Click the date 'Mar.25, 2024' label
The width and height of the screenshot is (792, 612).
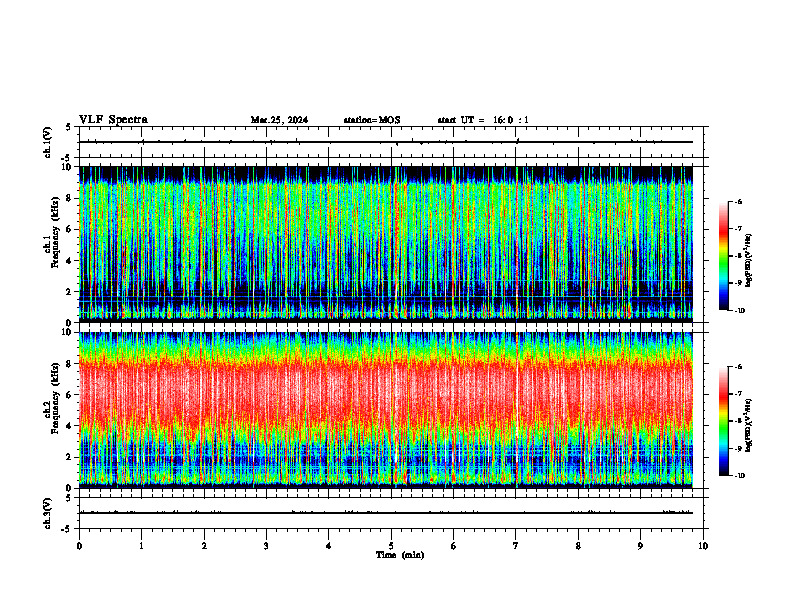click(x=279, y=120)
